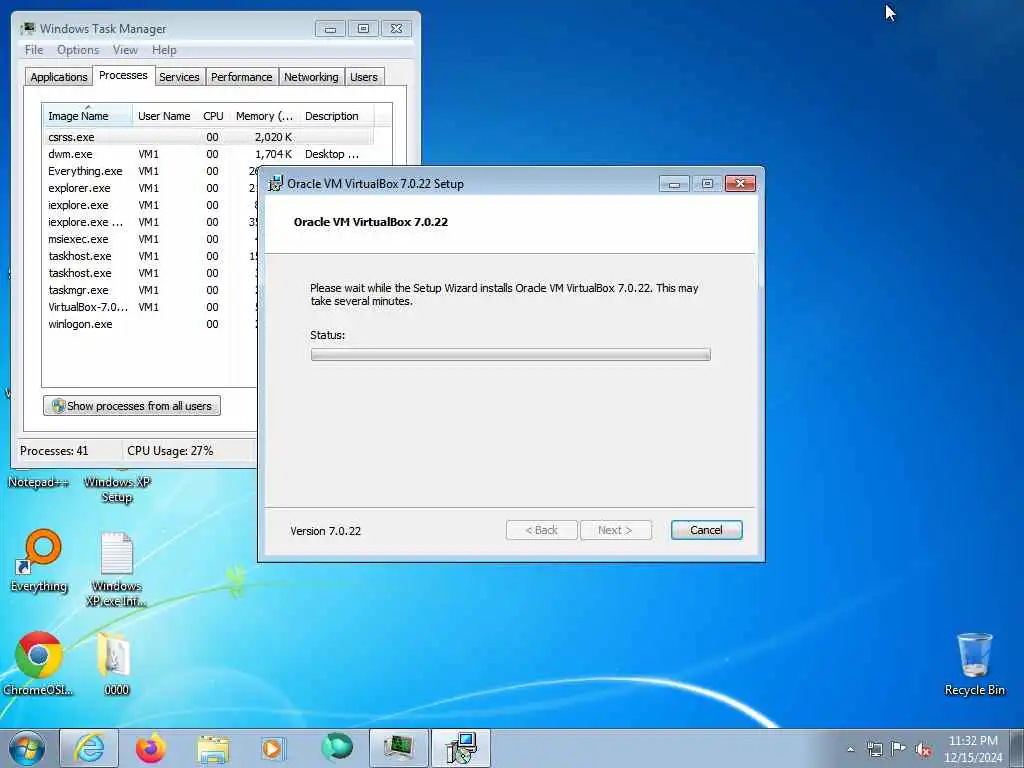
Task: Open Task Manager View menu
Action: point(125,50)
